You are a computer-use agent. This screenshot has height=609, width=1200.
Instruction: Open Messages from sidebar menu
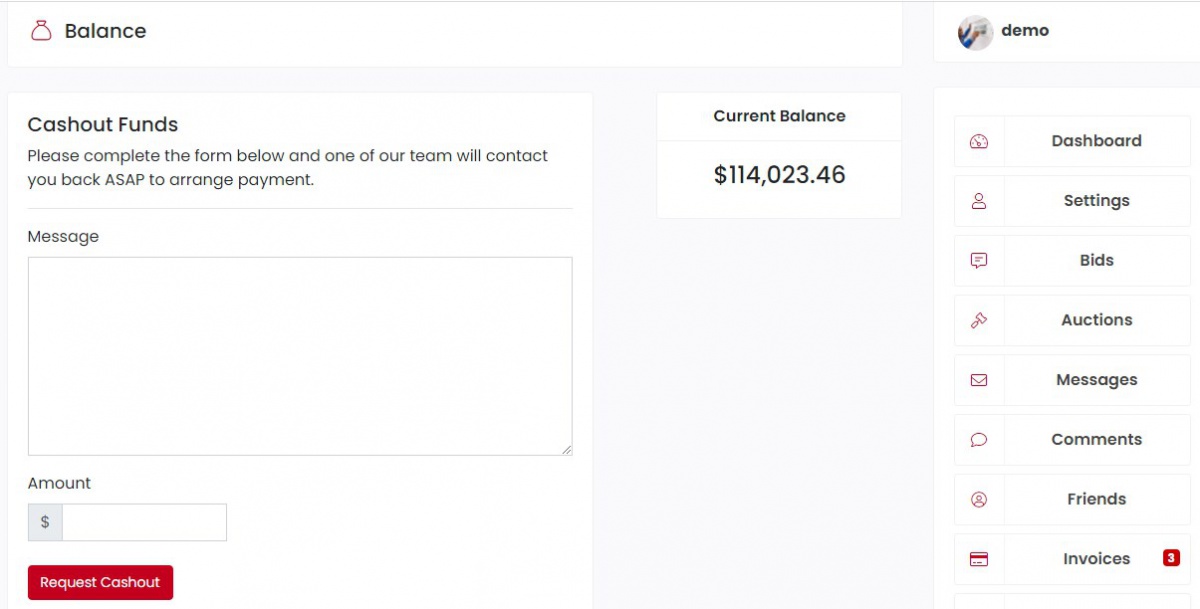tap(1096, 380)
